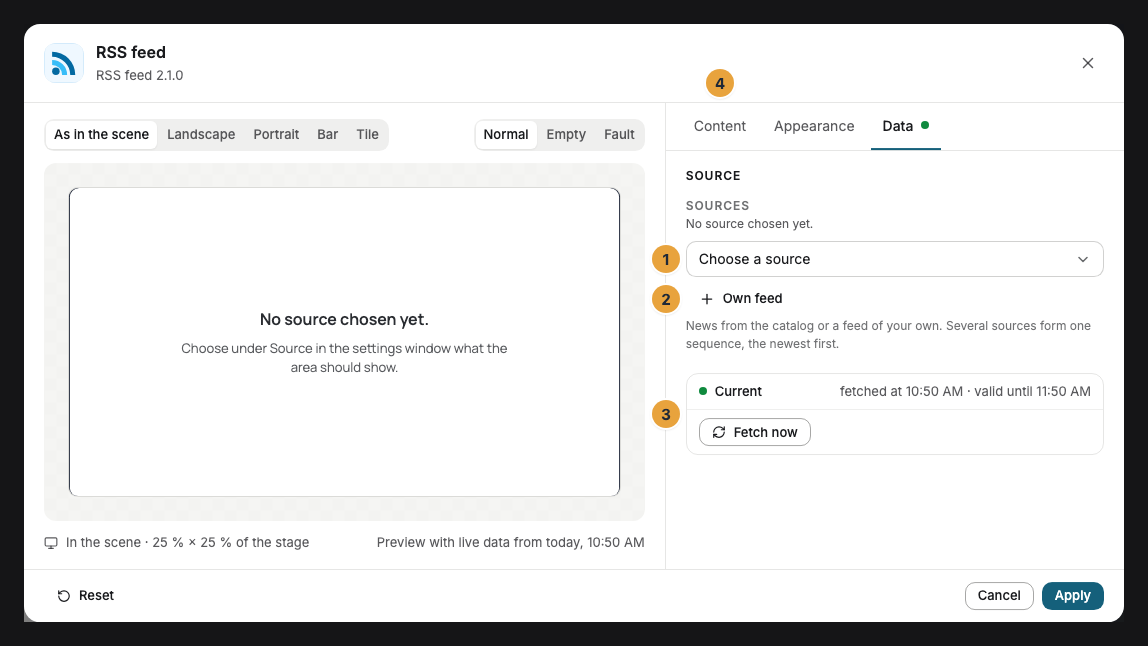This screenshot has height=646, width=1148.
Task: Click the SOURCES label
Action: click(x=718, y=206)
